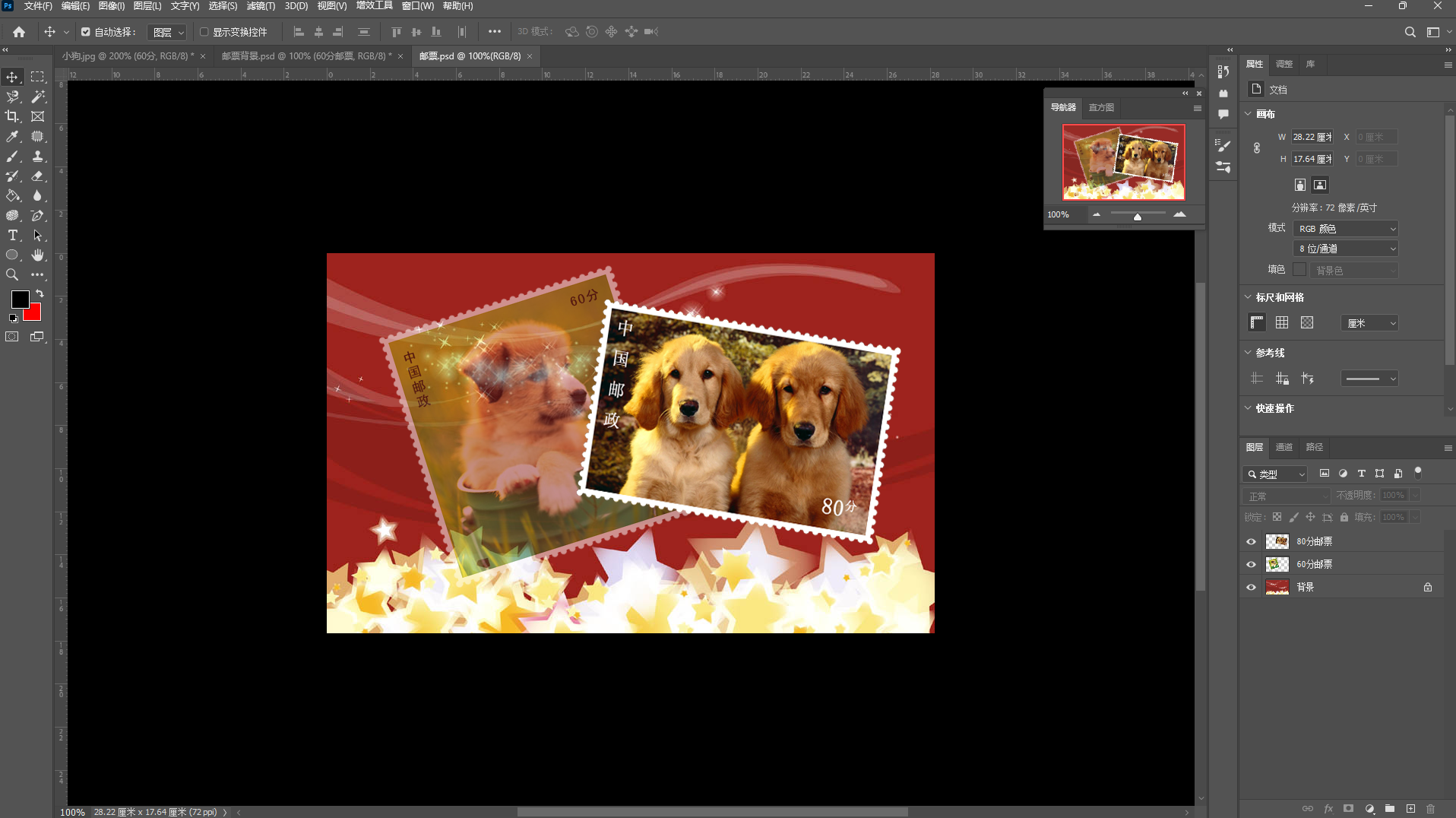Open the search icon in options bar
1456x818 pixels.
point(1410,32)
